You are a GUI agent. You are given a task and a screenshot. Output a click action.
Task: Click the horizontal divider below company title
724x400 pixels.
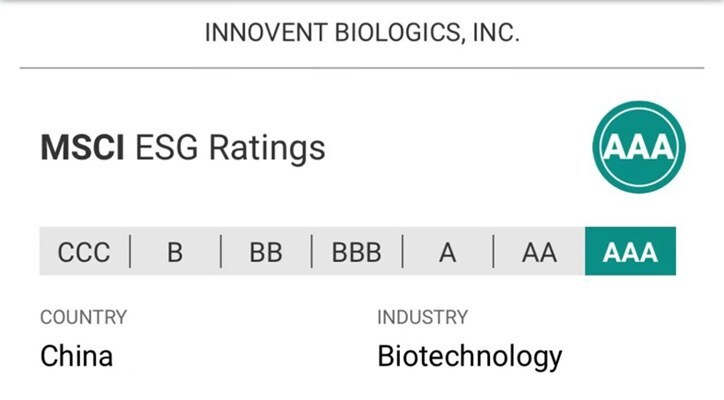click(362, 68)
